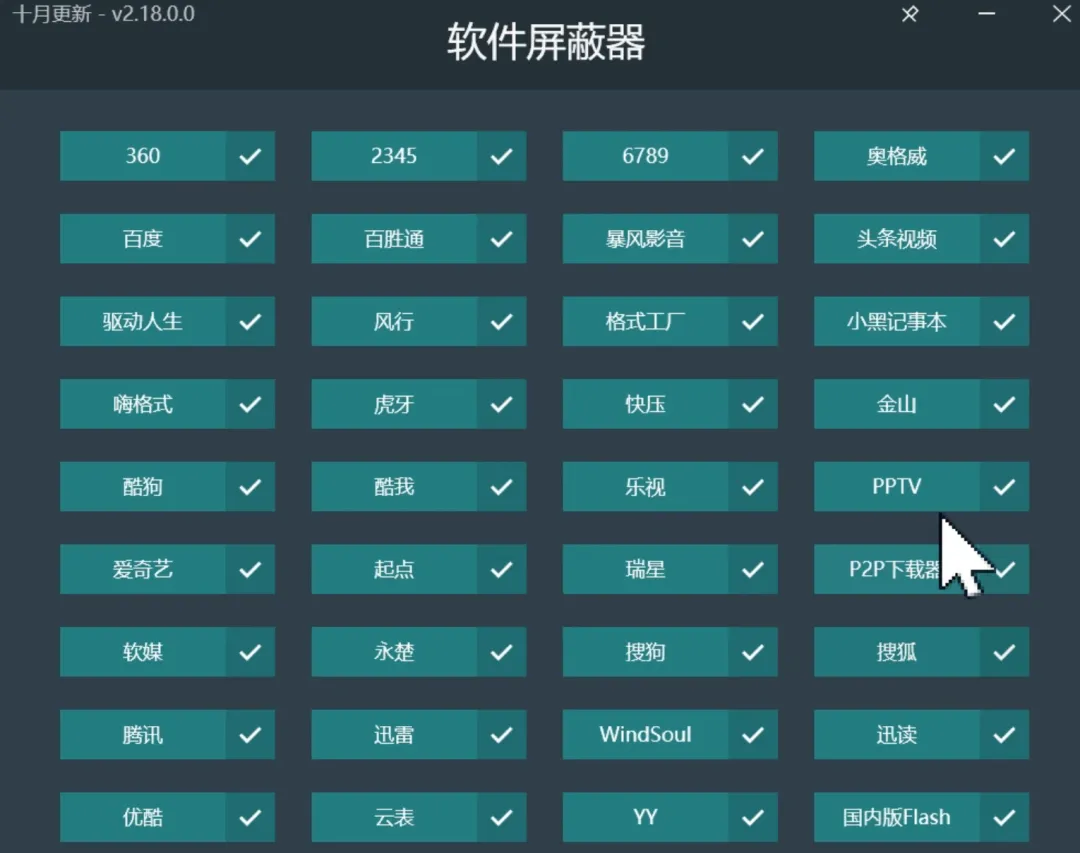The height and width of the screenshot is (853, 1080).
Task: Toggle the 奥格威 checkmark
Action: tap(1004, 156)
